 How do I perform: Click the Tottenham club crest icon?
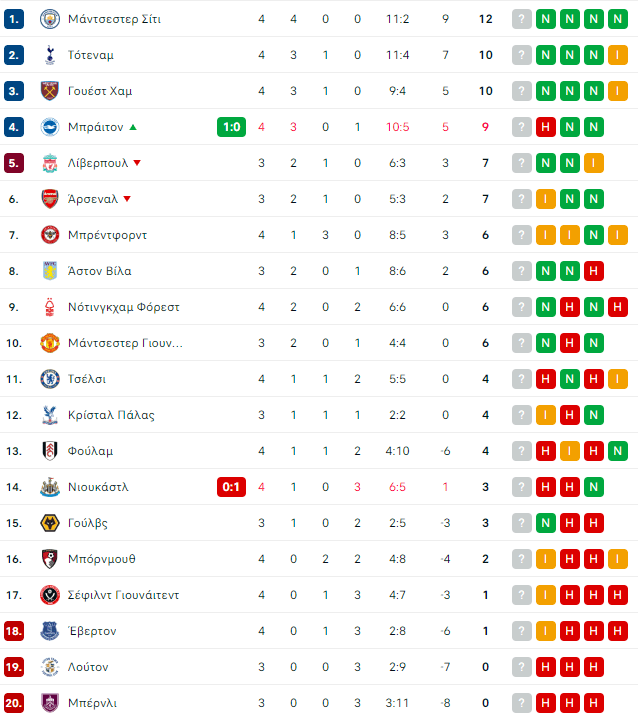point(49,55)
